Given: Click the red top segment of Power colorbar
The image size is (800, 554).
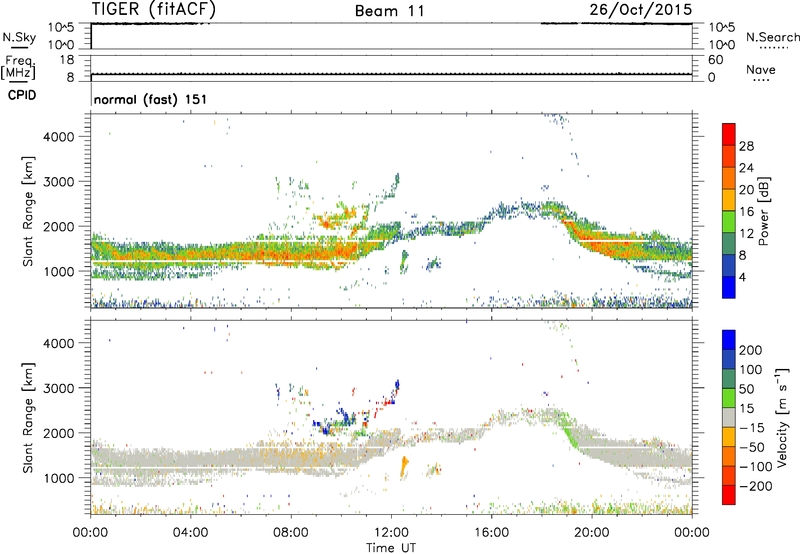Looking at the screenshot, I should (x=729, y=134).
